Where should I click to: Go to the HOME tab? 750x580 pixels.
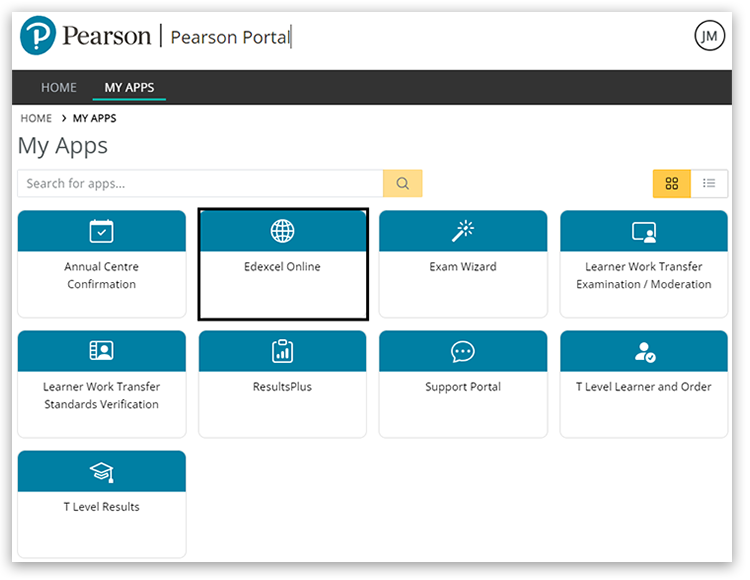click(x=58, y=87)
